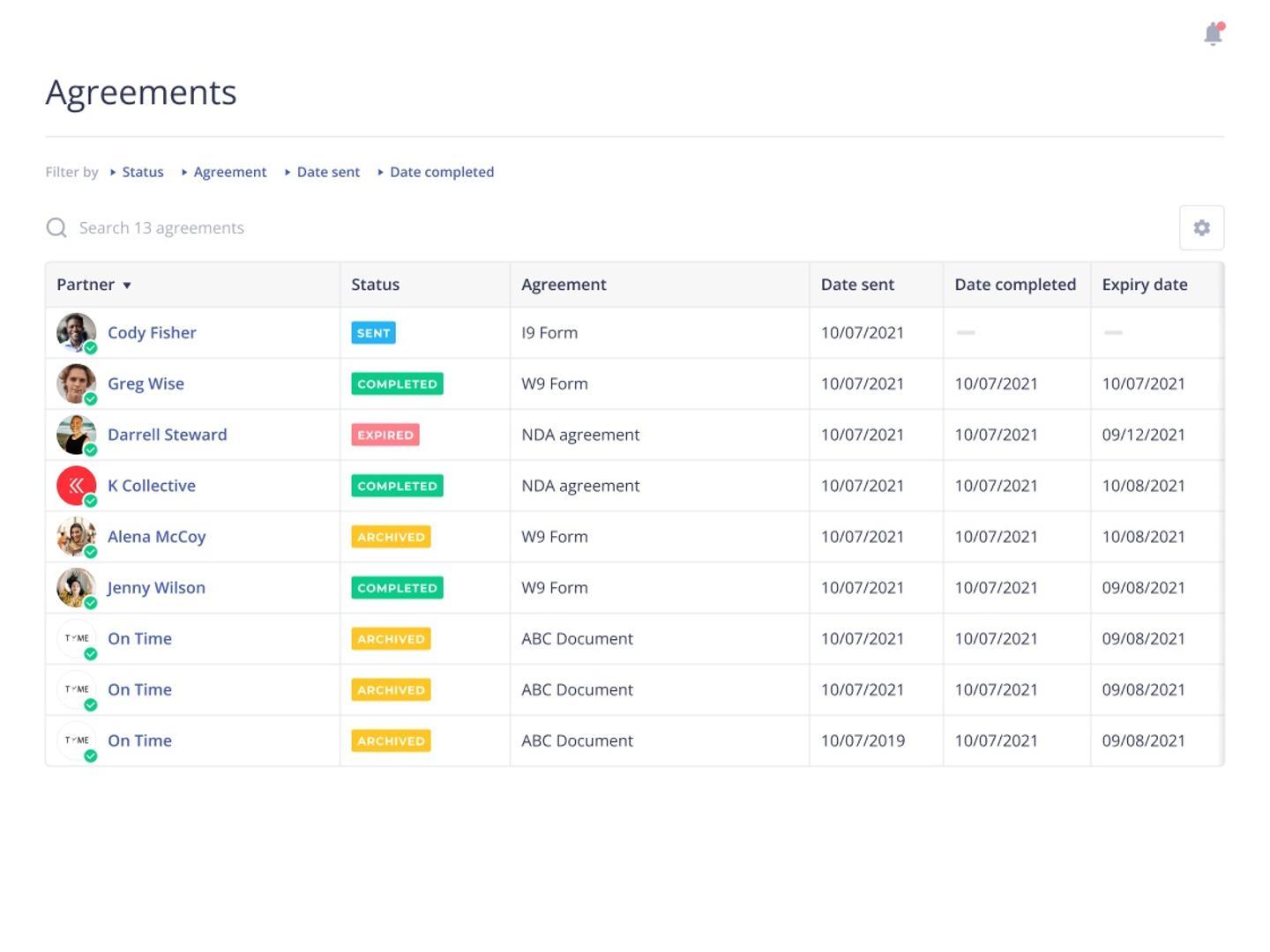Expand the Date completed filter
This screenshot has height=952, width=1270.
click(x=441, y=172)
